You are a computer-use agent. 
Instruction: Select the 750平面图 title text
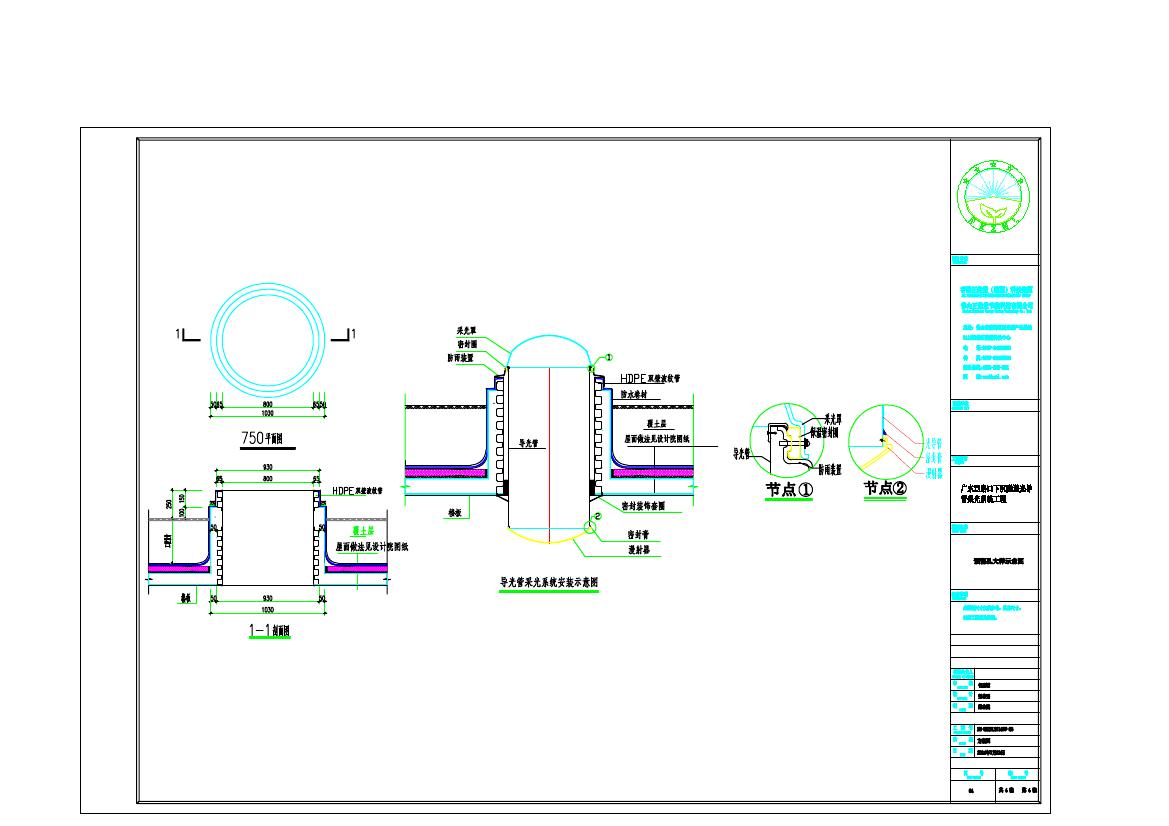[x=266, y=438]
